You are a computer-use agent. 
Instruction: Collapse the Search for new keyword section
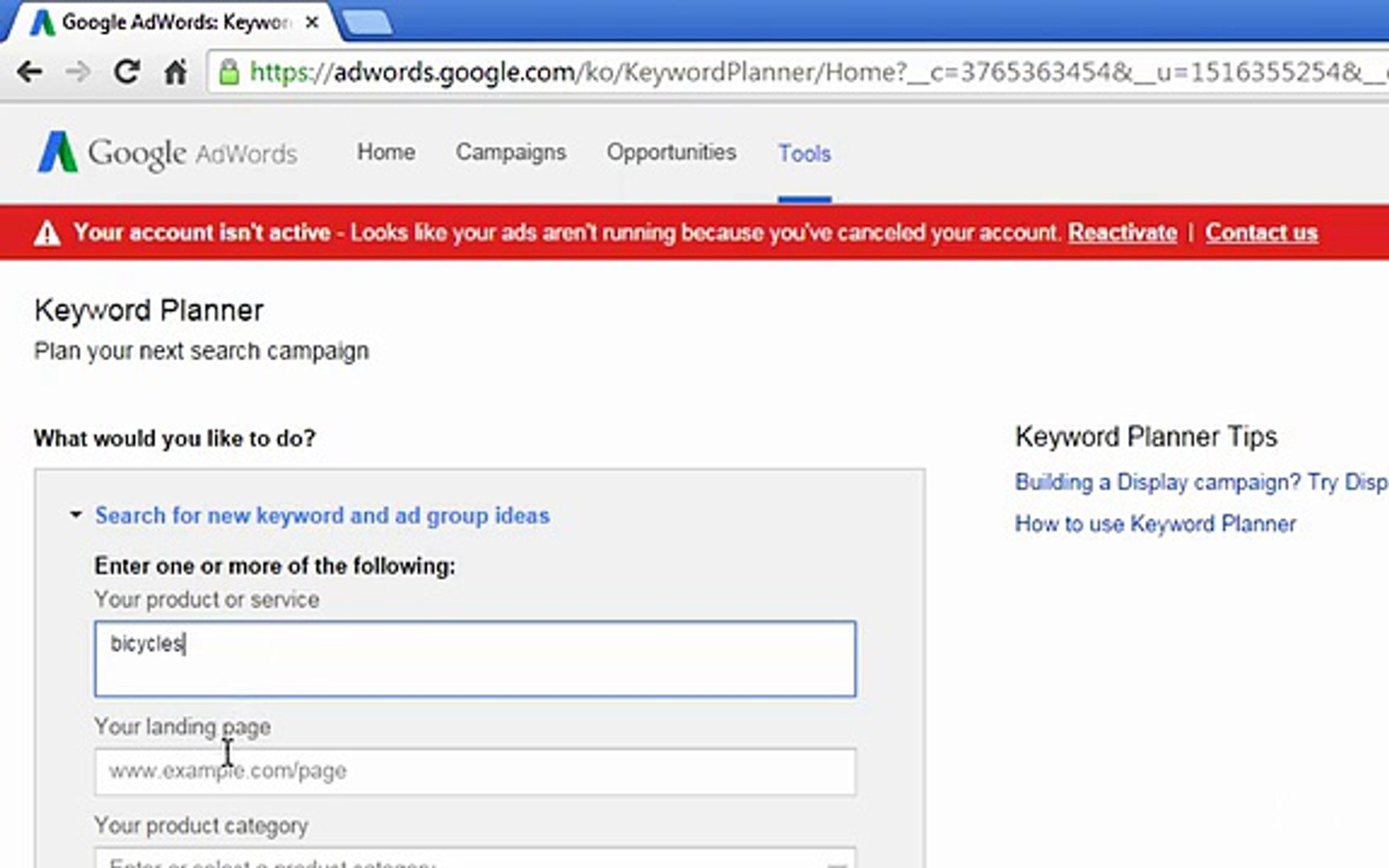pyautogui.click(x=76, y=514)
